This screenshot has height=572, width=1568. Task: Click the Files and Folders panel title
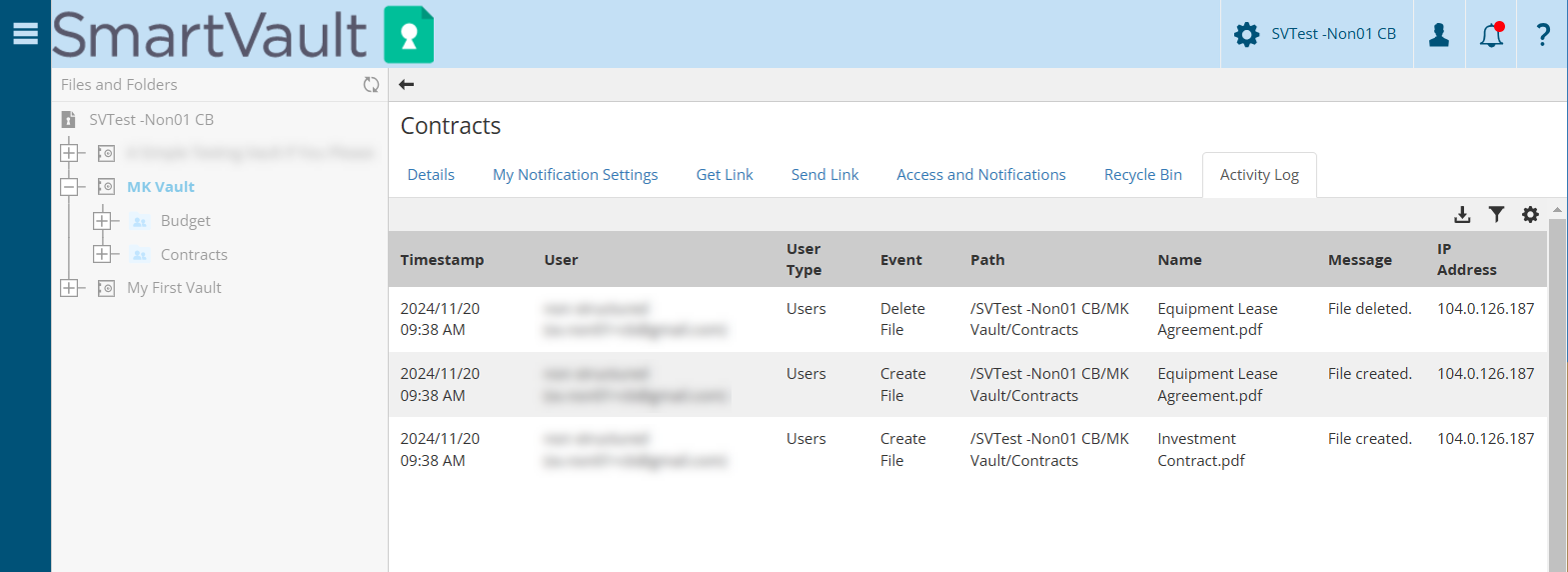point(119,85)
